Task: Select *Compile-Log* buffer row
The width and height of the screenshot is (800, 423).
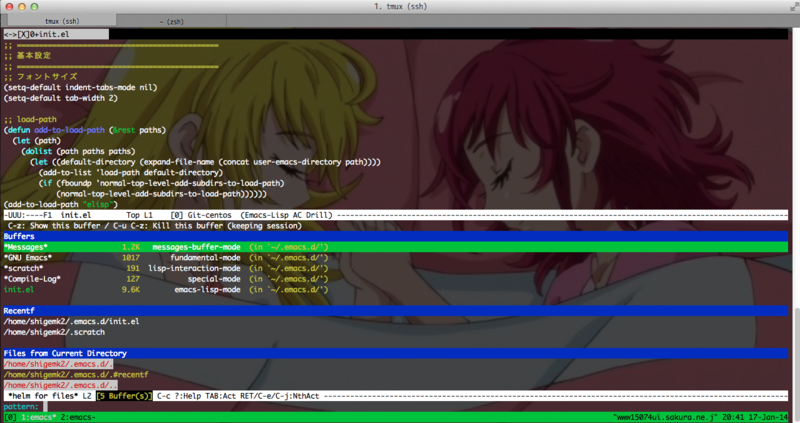Action: click(395, 279)
